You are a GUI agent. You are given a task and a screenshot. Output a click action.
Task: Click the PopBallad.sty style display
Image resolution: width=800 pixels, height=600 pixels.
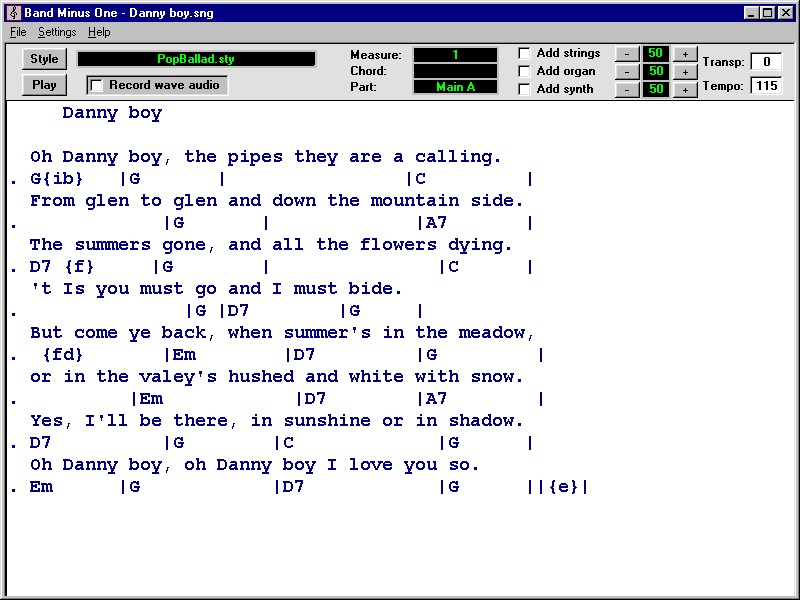pyautogui.click(x=196, y=59)
